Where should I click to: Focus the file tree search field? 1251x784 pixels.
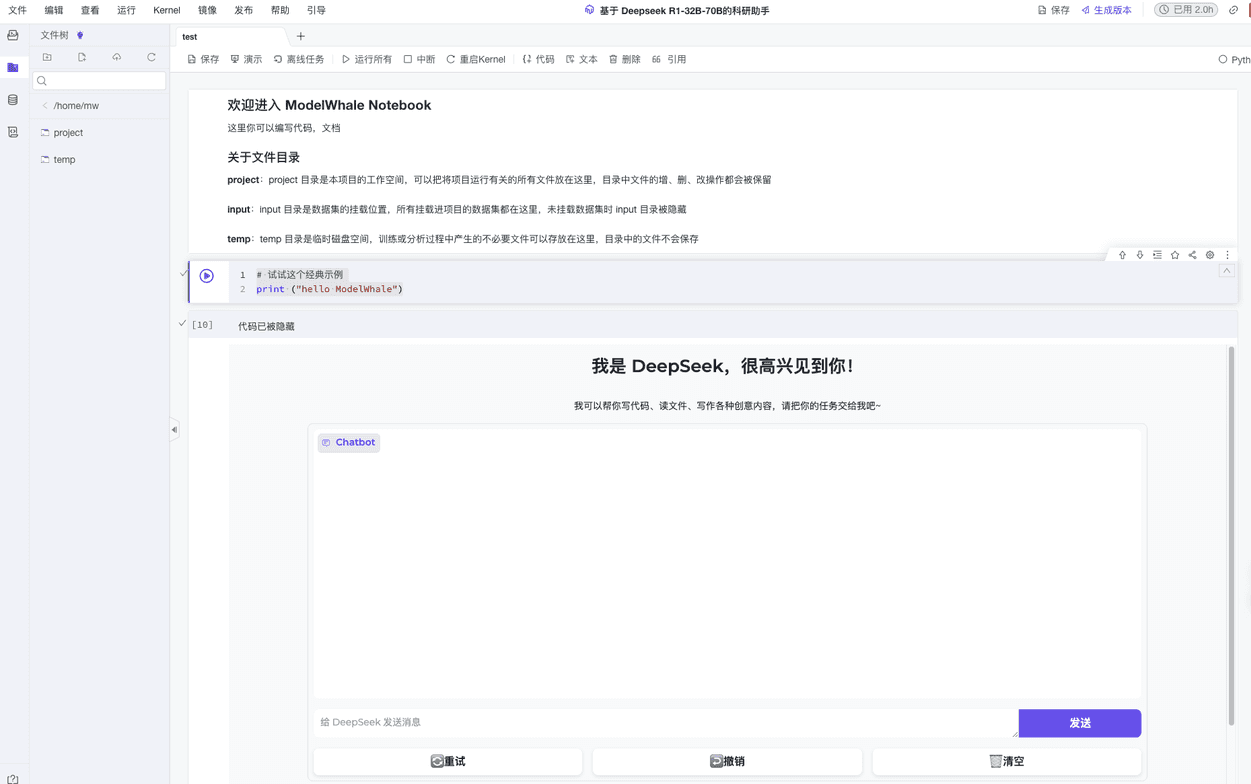pos(99,81)
